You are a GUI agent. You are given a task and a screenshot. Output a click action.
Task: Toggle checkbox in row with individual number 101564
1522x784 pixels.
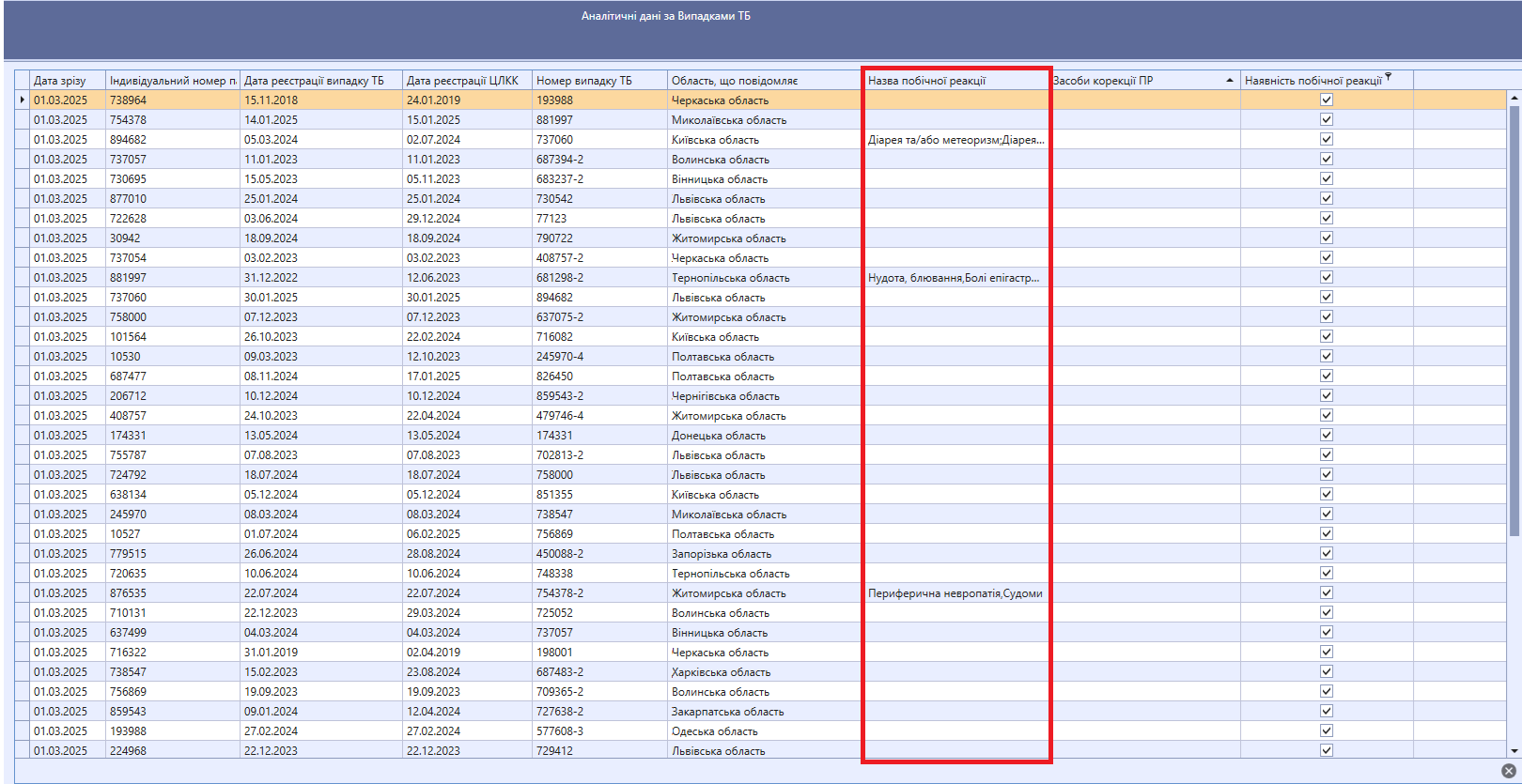[x=1327, y=336]
